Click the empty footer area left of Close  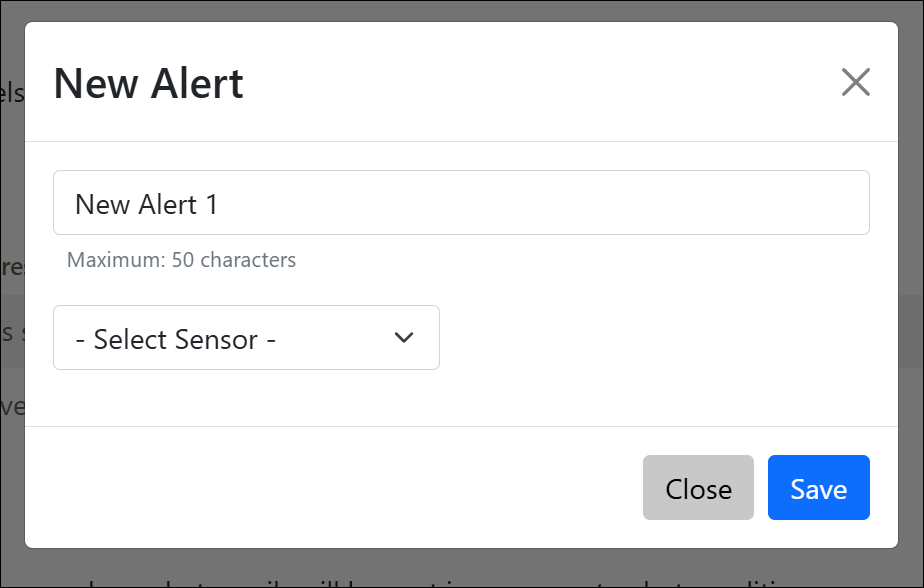(x=330, y=488)
